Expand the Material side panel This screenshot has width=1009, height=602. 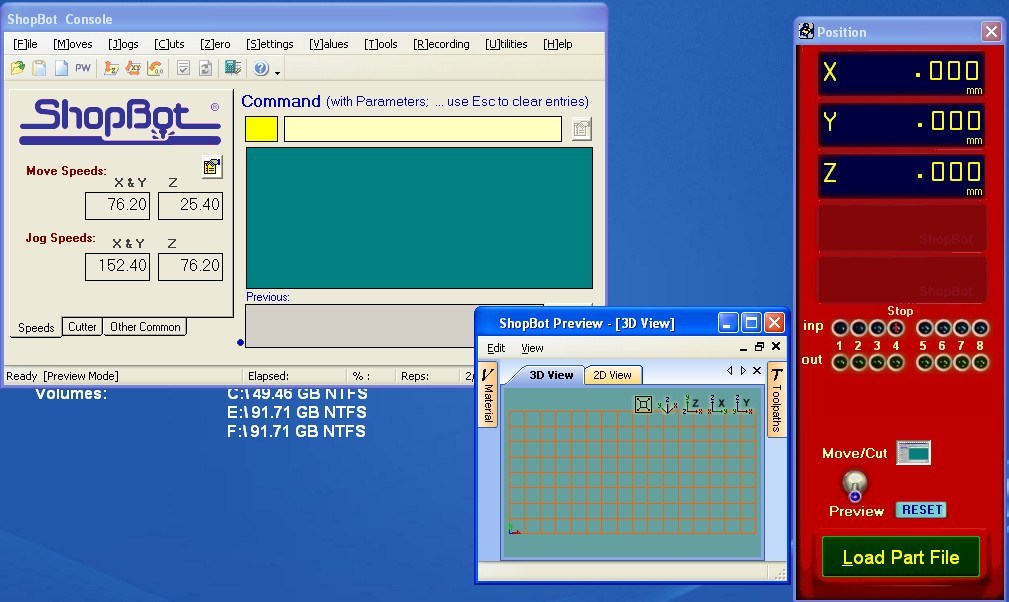(x=488, y=395)
